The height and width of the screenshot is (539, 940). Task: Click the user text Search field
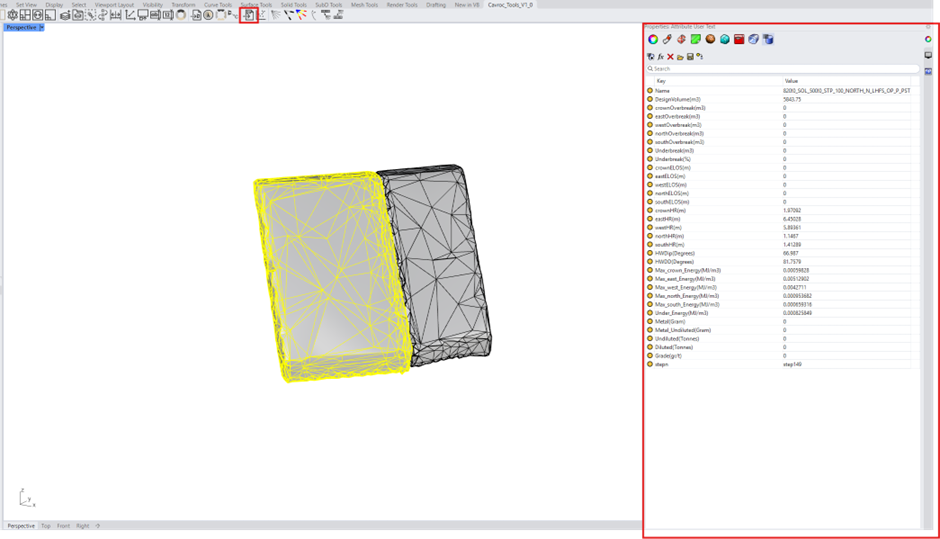pyautogui.click(x=782, y=69)
